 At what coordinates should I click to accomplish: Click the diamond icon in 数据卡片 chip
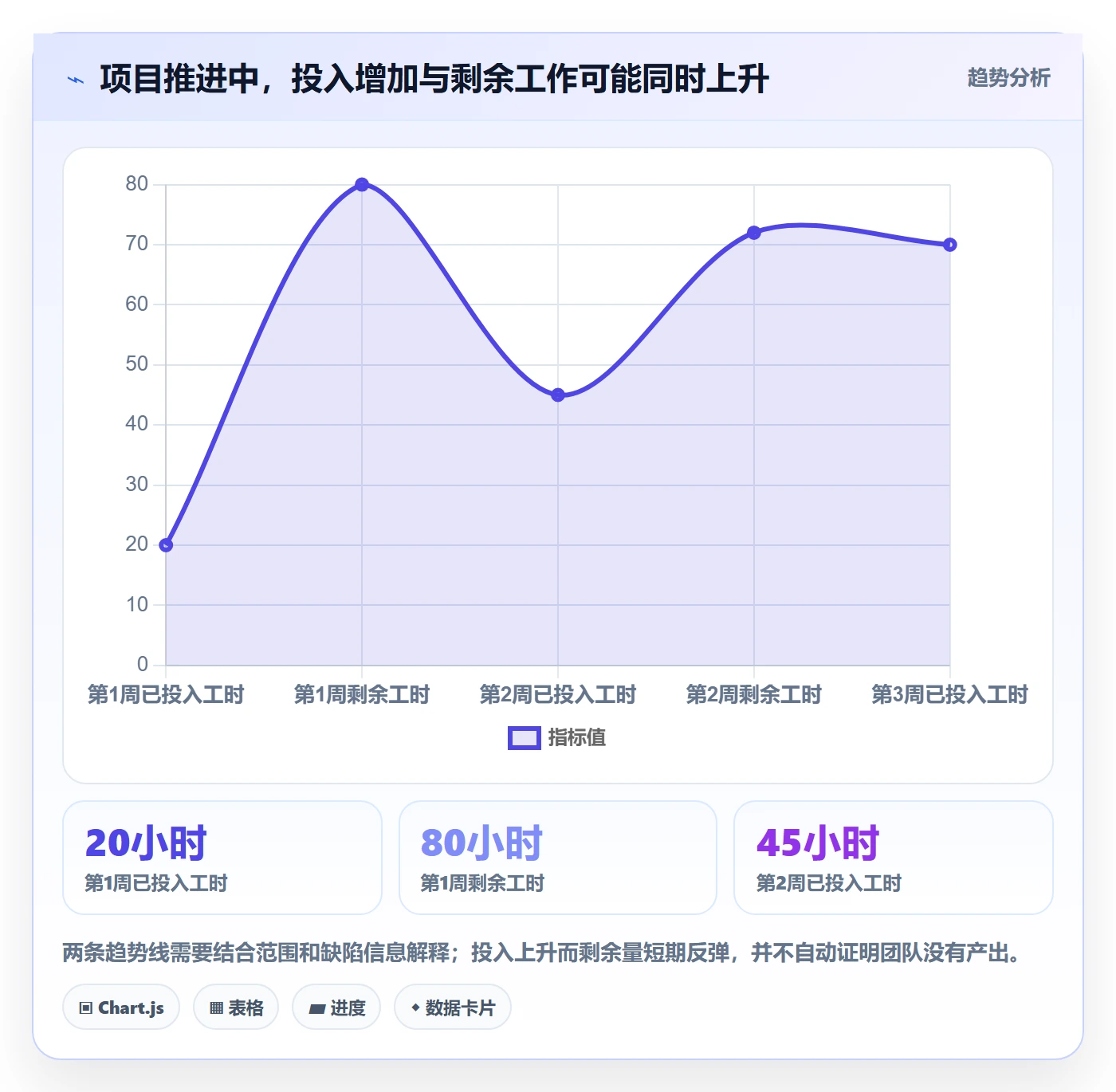[415, 1008]
